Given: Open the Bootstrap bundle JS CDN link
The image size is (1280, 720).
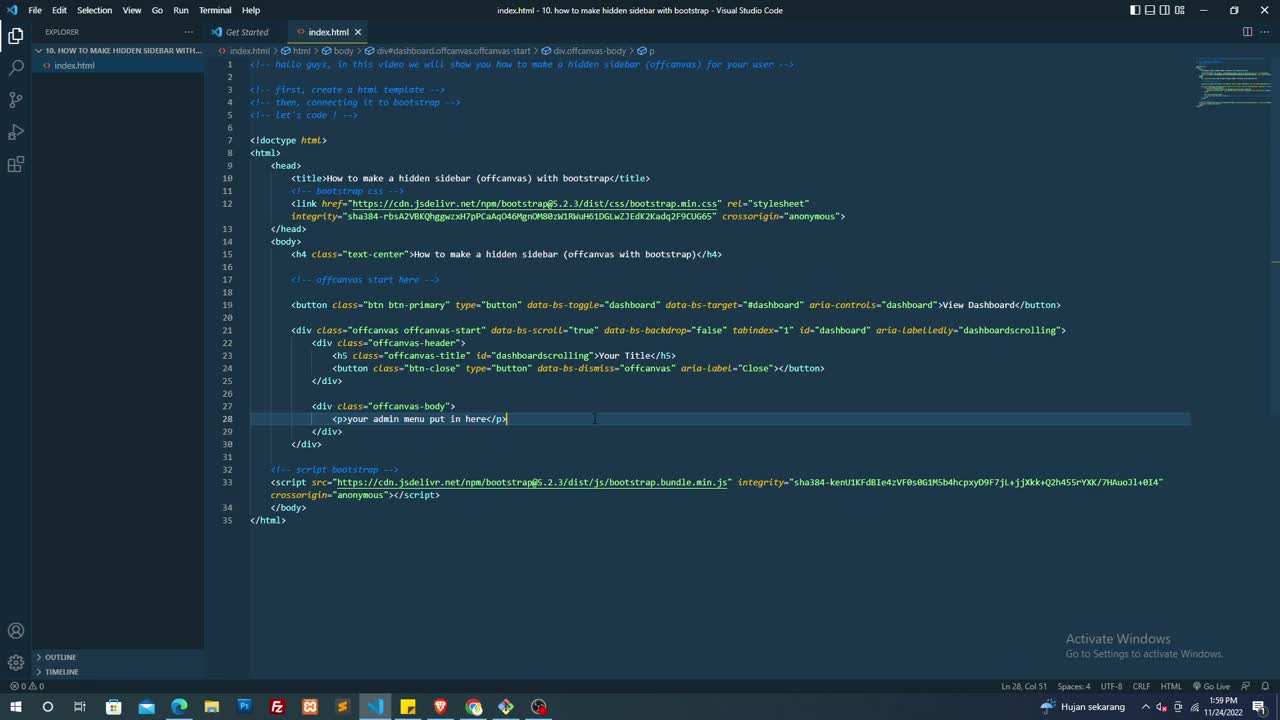Looking at the screenshot, I should point(531,482).
